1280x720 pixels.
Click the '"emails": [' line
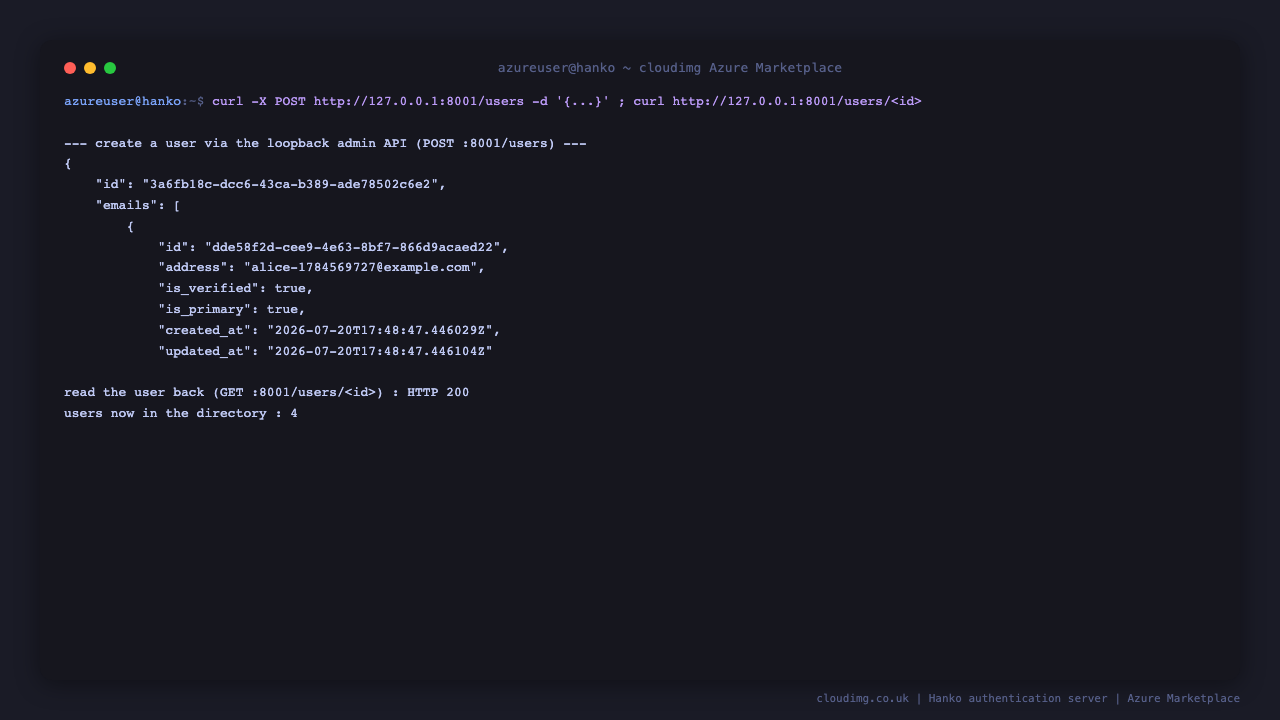(138, 205)
